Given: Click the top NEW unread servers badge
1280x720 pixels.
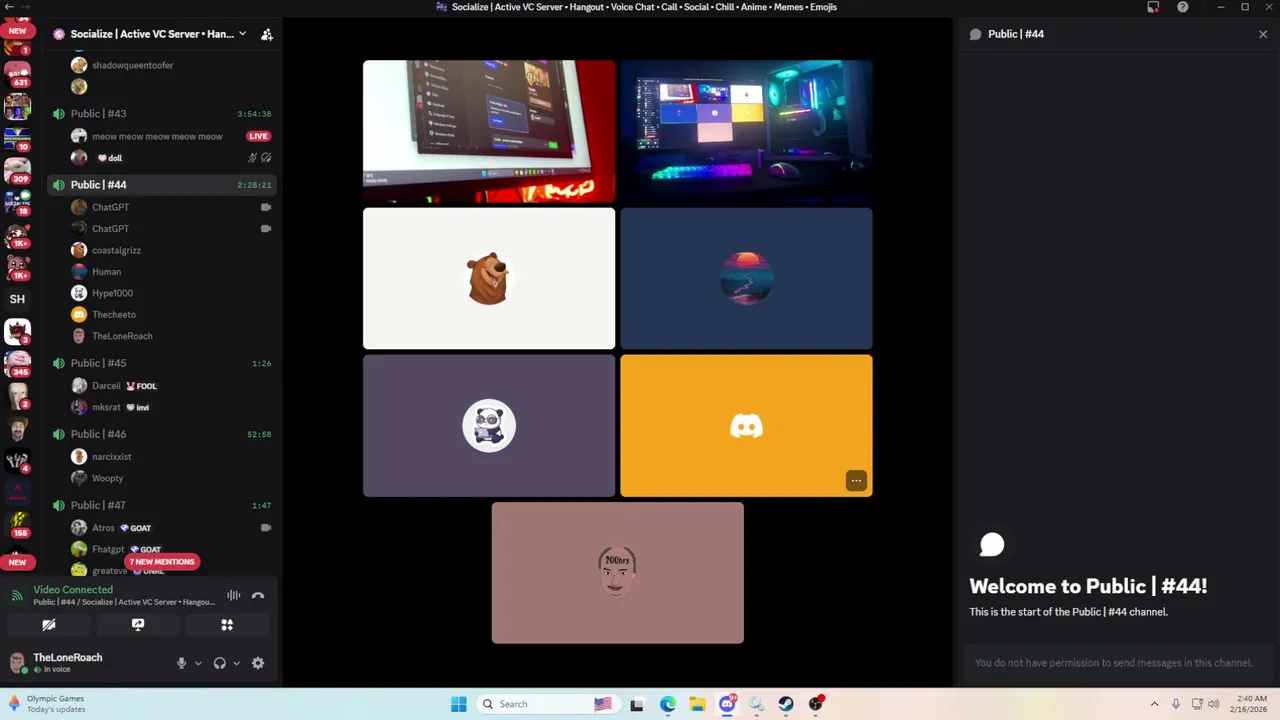Looking at the screenshot, I should tap(17, 31).
